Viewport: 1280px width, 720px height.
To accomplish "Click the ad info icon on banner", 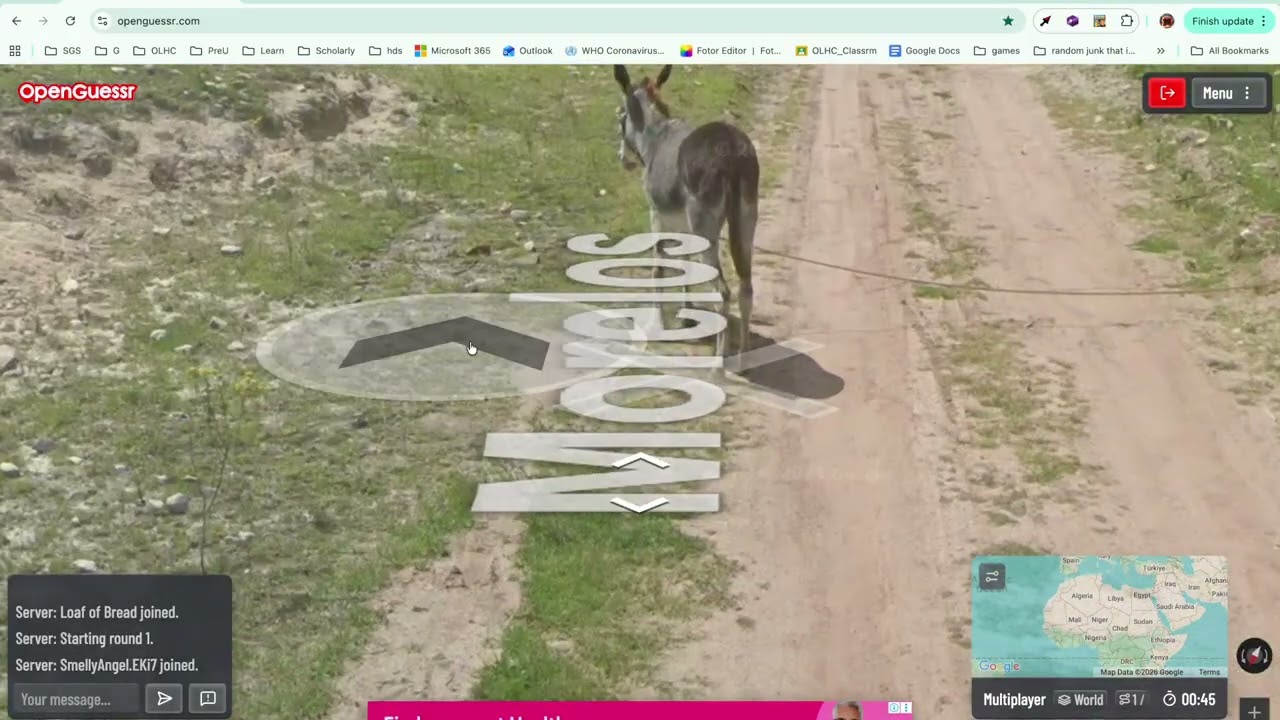I will pyautogui.click(x=895, y=708).
